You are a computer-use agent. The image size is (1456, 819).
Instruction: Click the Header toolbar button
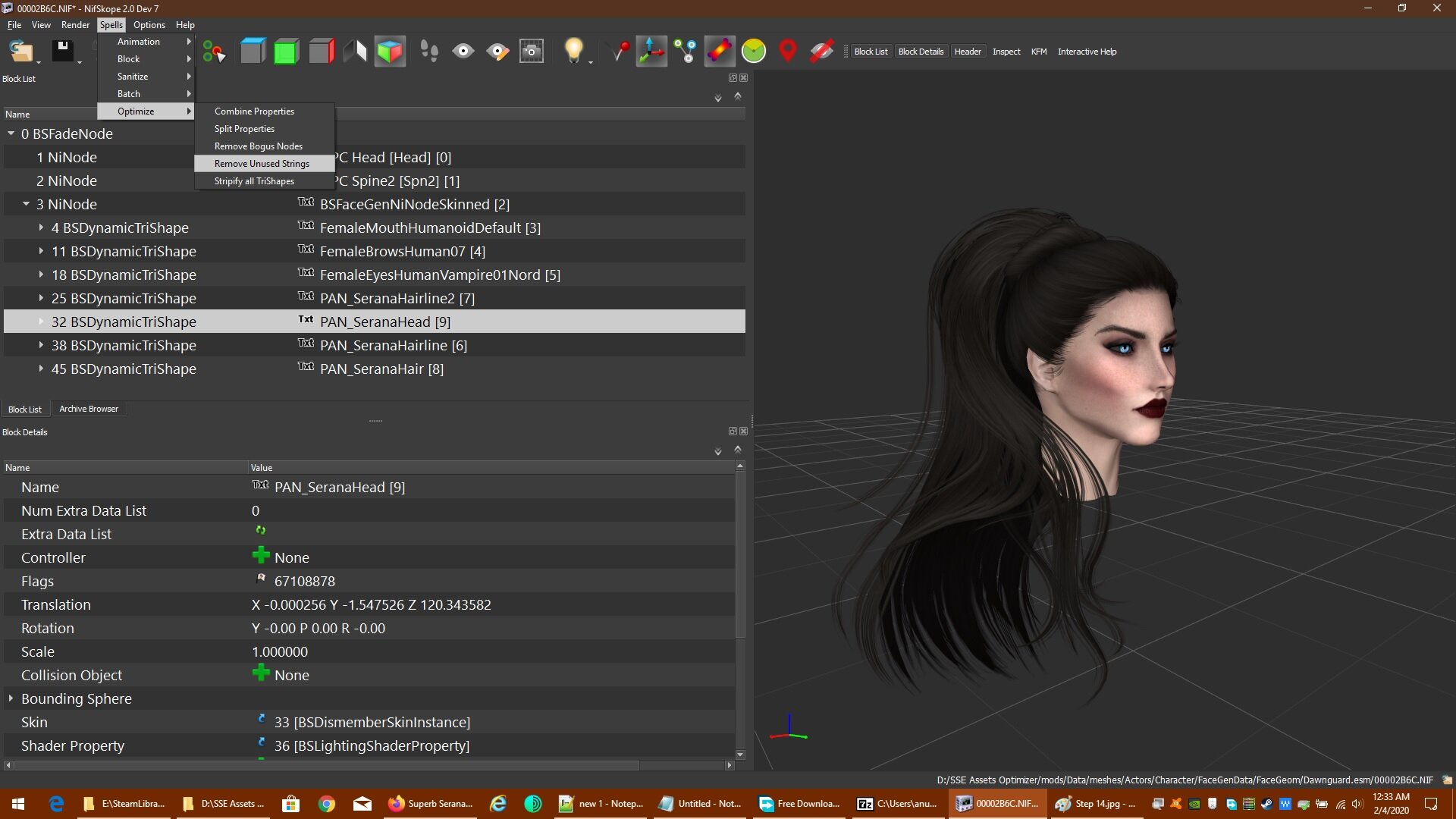click(968, 52)
